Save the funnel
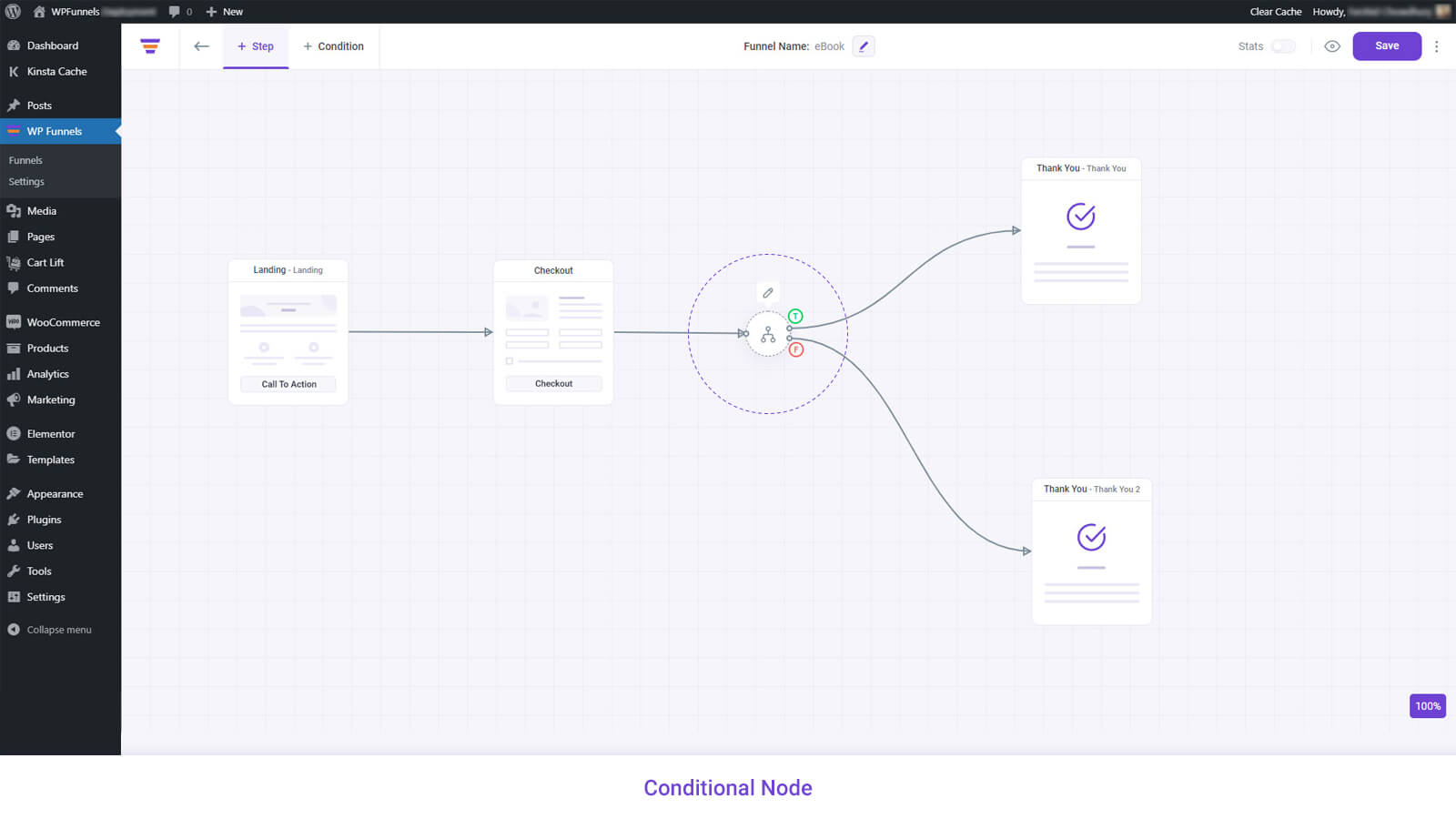 click(1387, 46)
